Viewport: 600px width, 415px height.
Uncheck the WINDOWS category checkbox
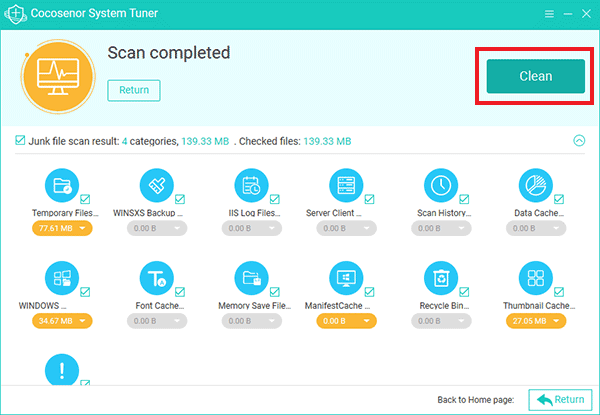[85, 292]
